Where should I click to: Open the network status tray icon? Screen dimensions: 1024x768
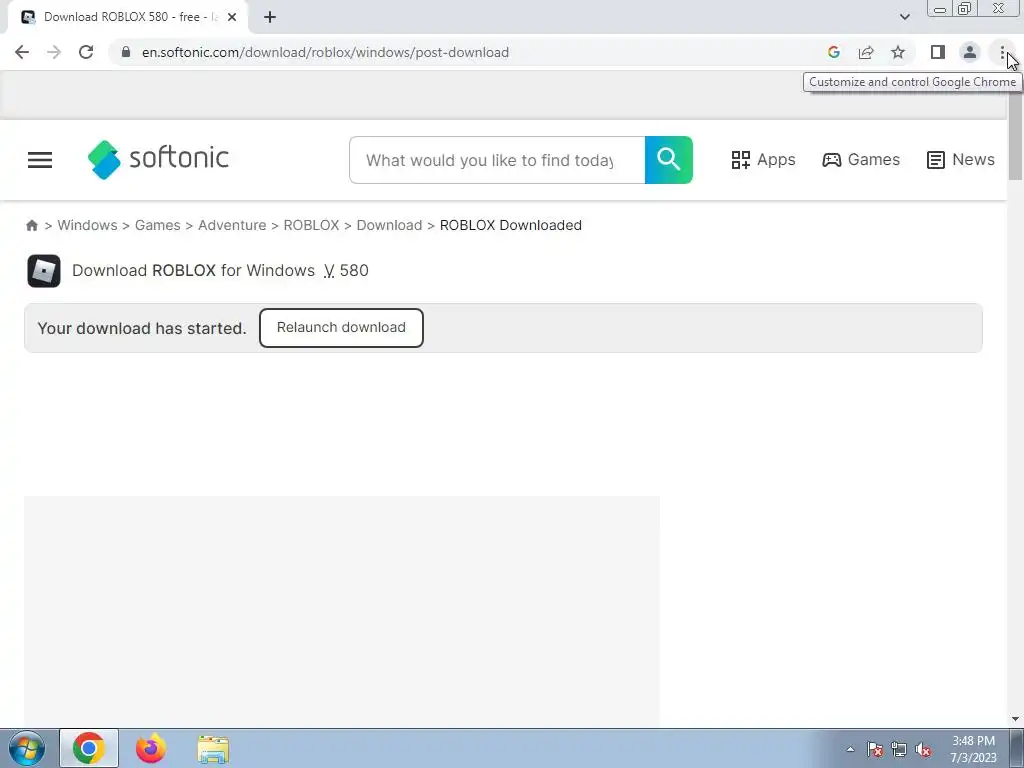[x=899, y=749]
